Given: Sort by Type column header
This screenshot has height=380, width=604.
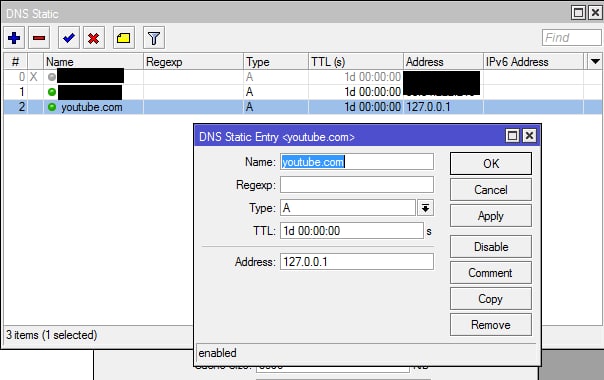Looking at the screenshot, I should [x=276, y=62].
